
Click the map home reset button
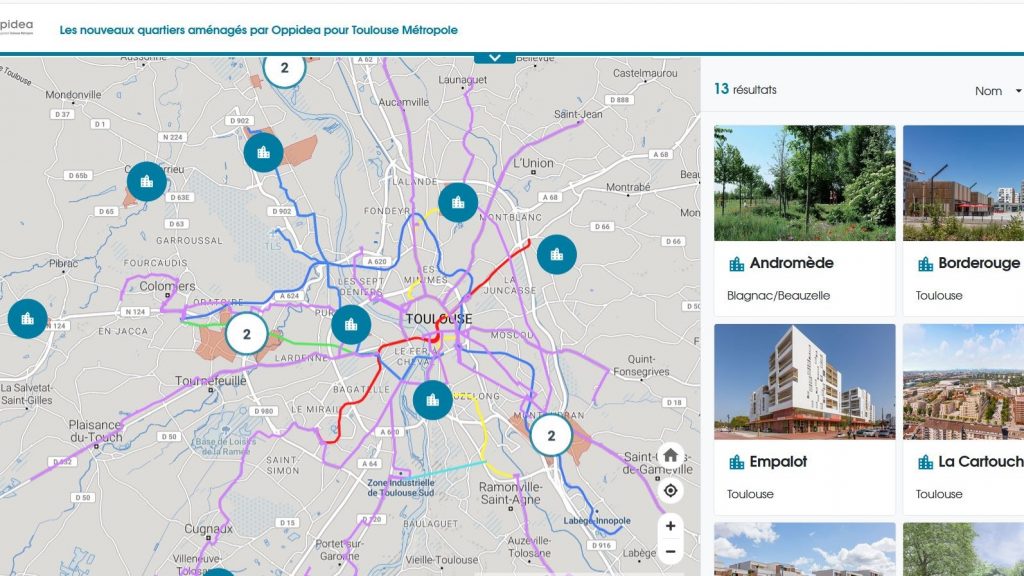tap(671, 455)
